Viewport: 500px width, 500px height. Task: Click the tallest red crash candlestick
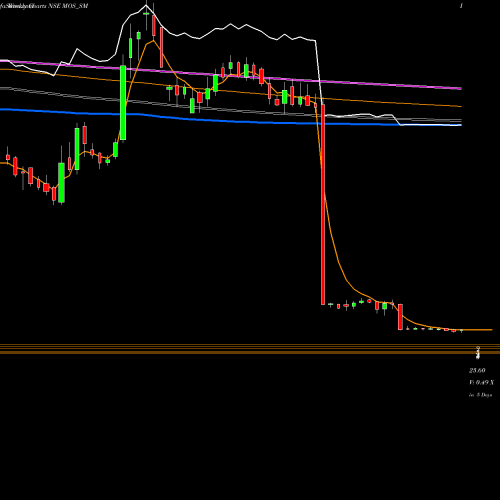pyautogui.click(x=323, y=204)
